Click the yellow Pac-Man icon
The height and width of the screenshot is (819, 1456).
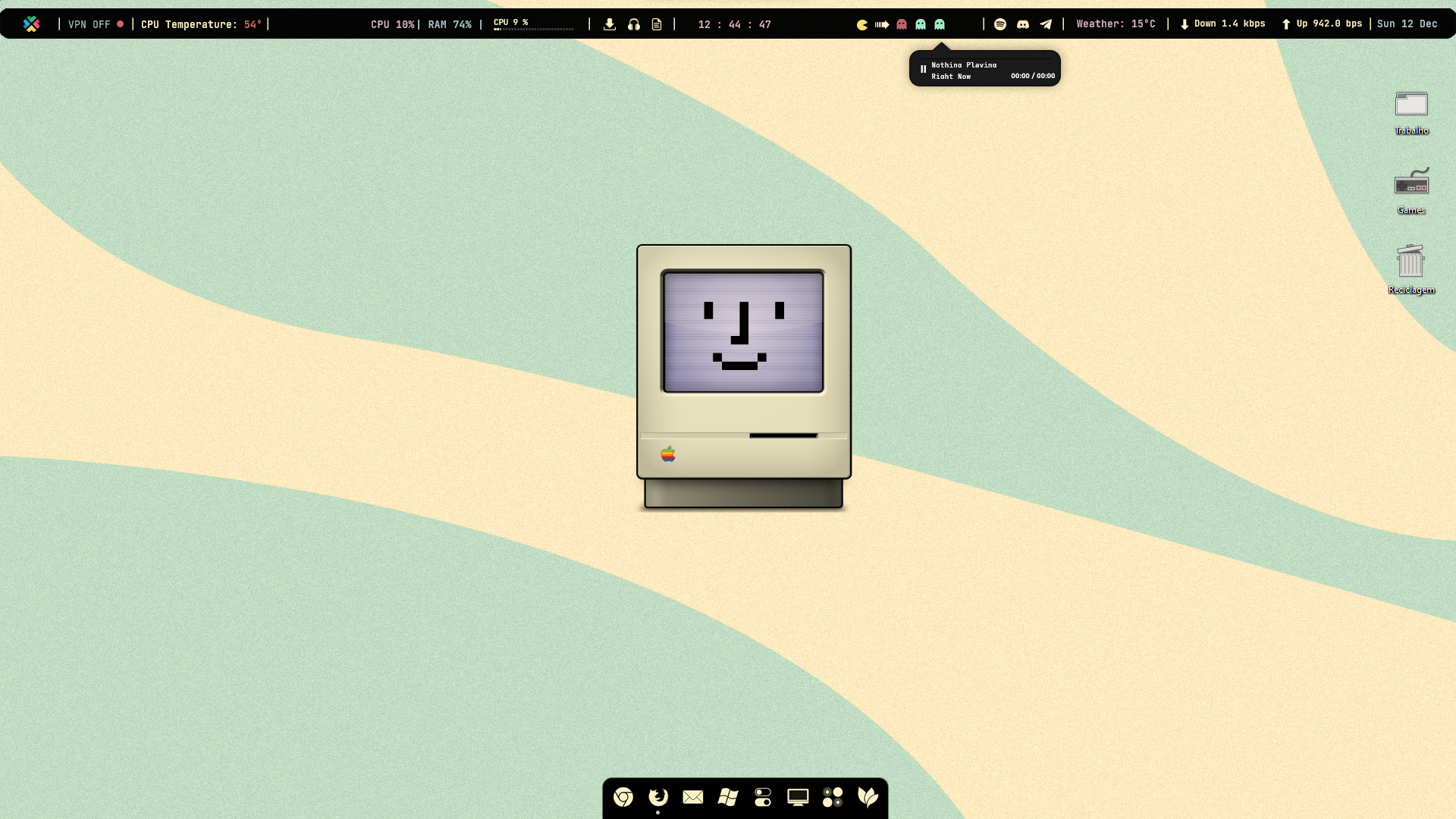tap(862, 24)
